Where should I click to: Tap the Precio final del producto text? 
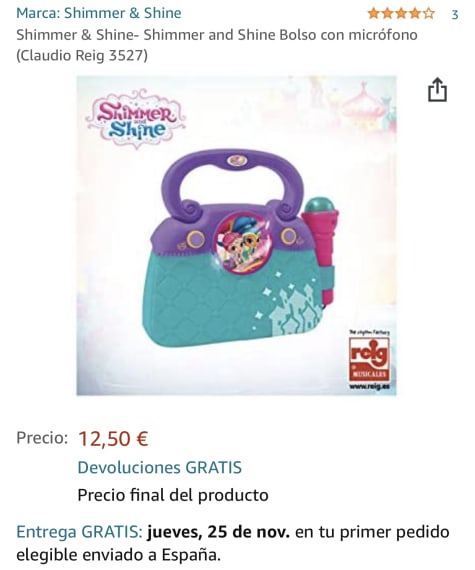click(173, 495)
